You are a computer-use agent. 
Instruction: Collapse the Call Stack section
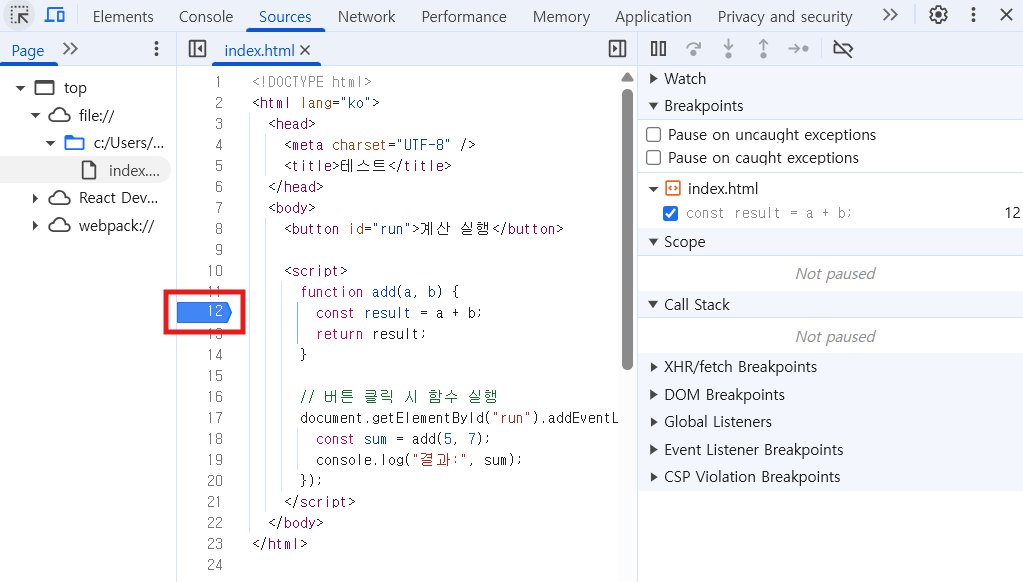point(653,305)
